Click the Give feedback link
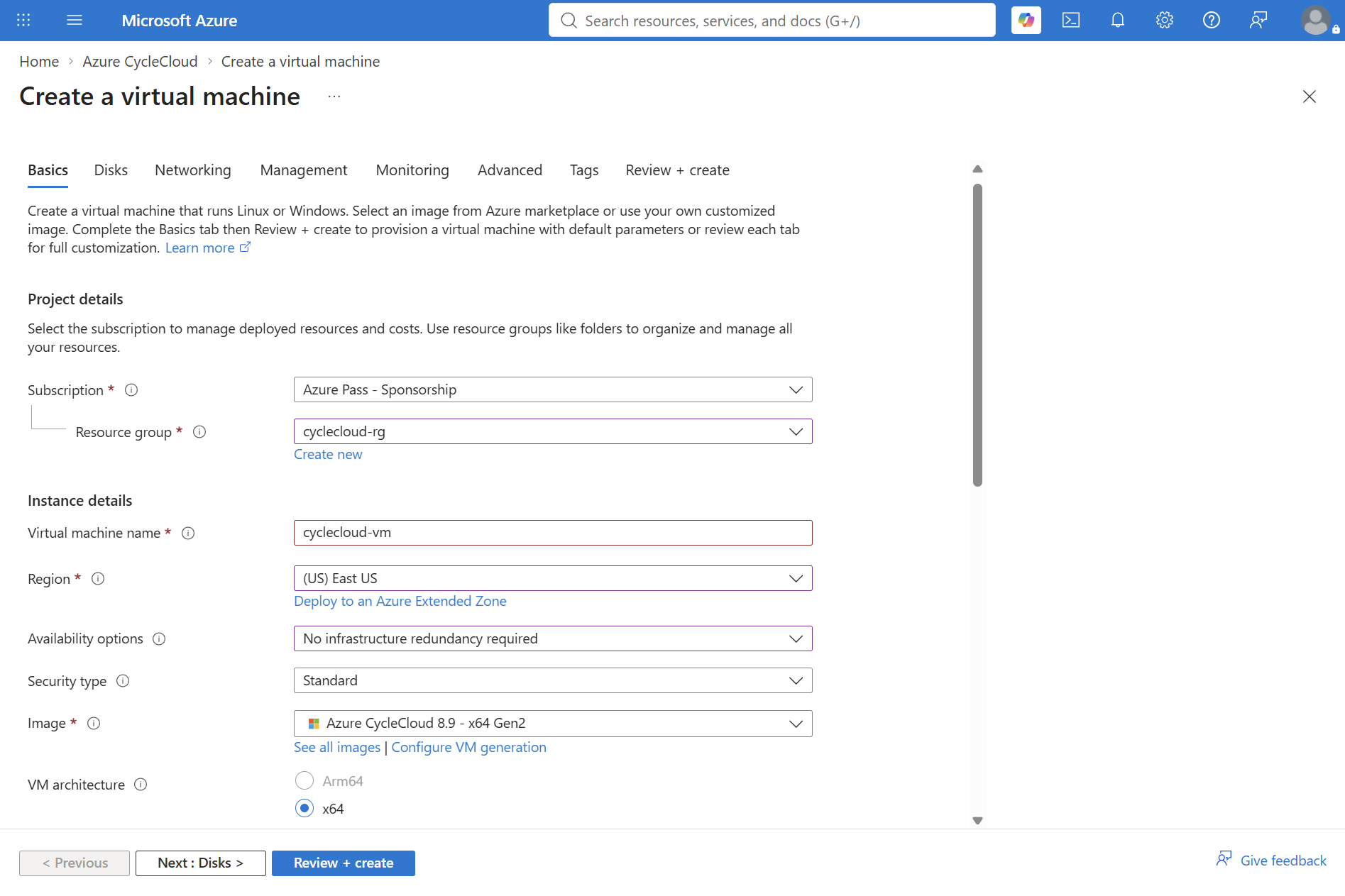Screen dimensions: 1345x896 click(1283, 861)
